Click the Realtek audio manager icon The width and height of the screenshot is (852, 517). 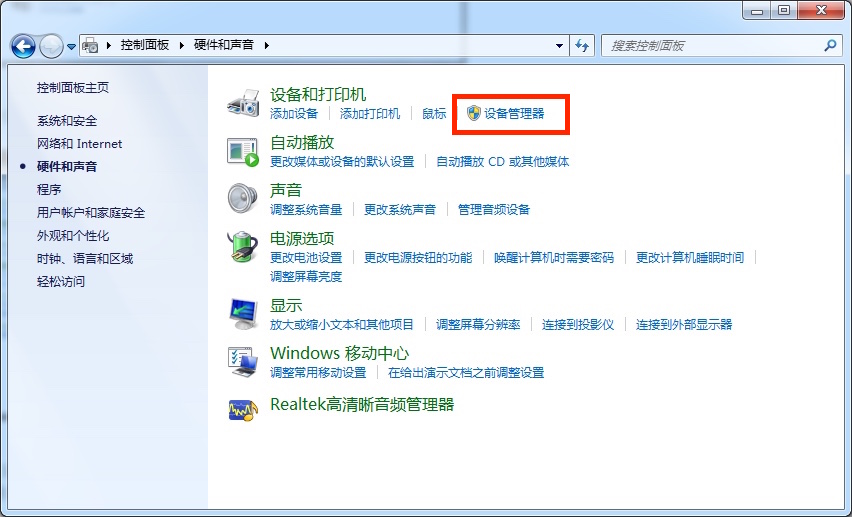242,410
